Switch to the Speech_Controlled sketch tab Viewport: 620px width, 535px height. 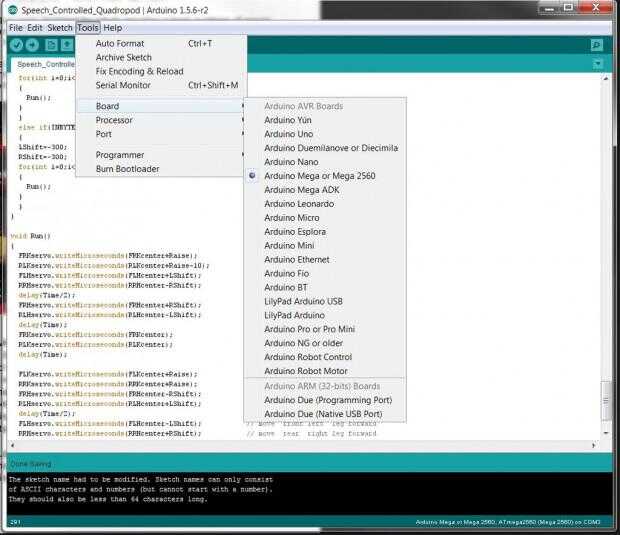[43, 64]
